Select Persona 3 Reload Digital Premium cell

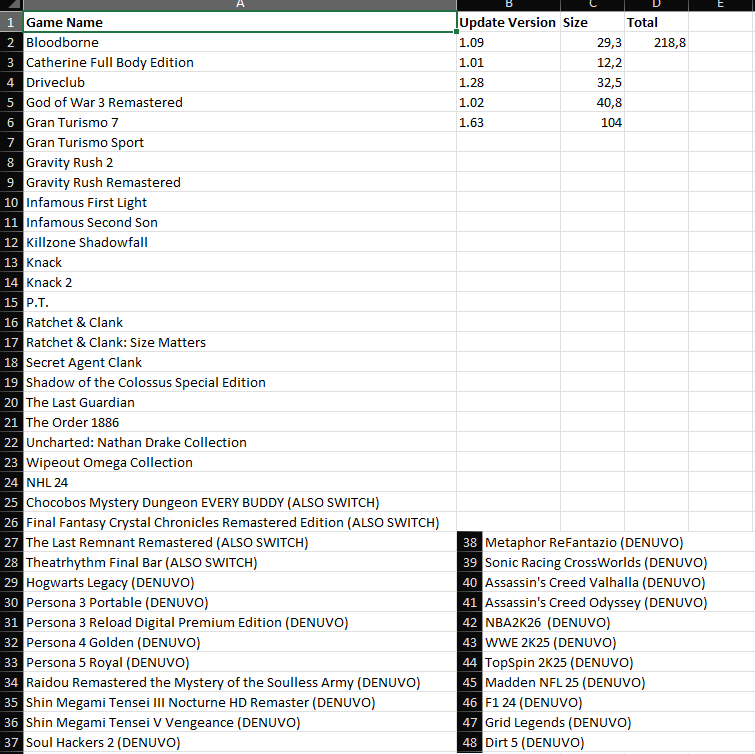coord(240,622)
